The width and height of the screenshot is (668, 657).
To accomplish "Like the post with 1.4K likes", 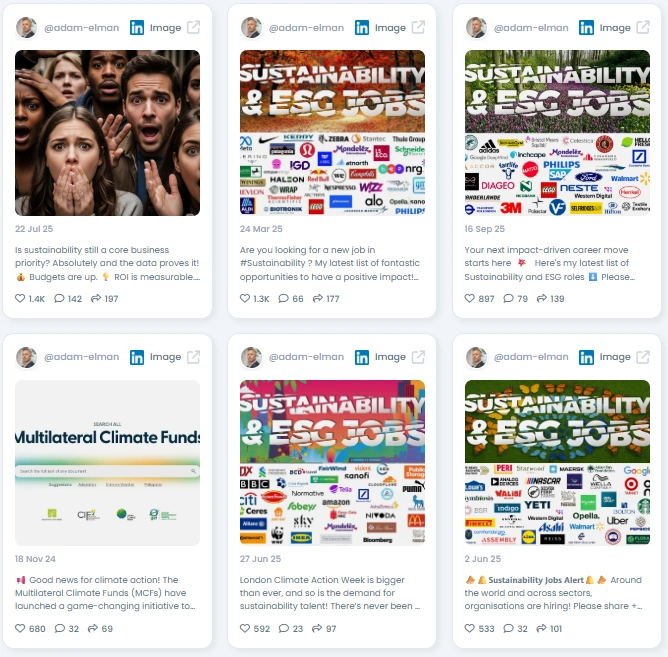I will point(20,298).
